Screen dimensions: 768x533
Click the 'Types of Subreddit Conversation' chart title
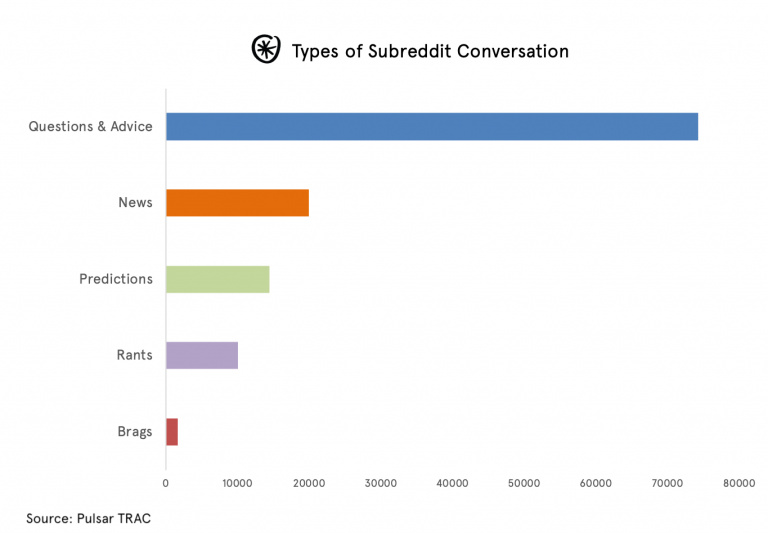click(430, 51)
